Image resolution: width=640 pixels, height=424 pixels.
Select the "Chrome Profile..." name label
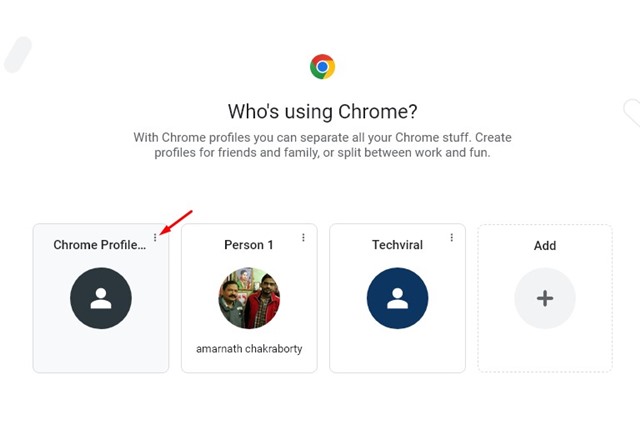pyautogui.click(x=100, y=245)
